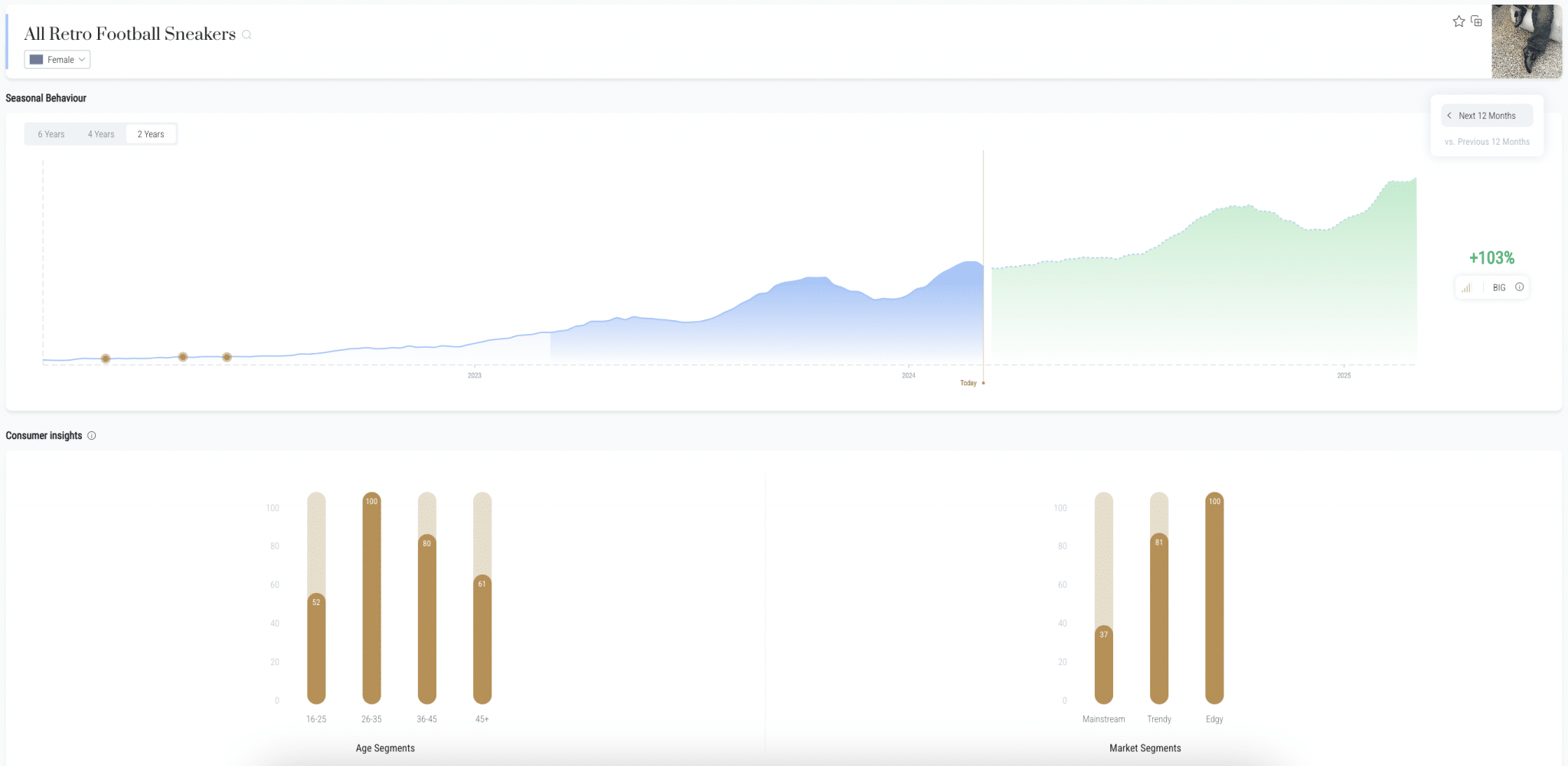Click the add-to-collection icon beside the star

(x=1476, y=21)
